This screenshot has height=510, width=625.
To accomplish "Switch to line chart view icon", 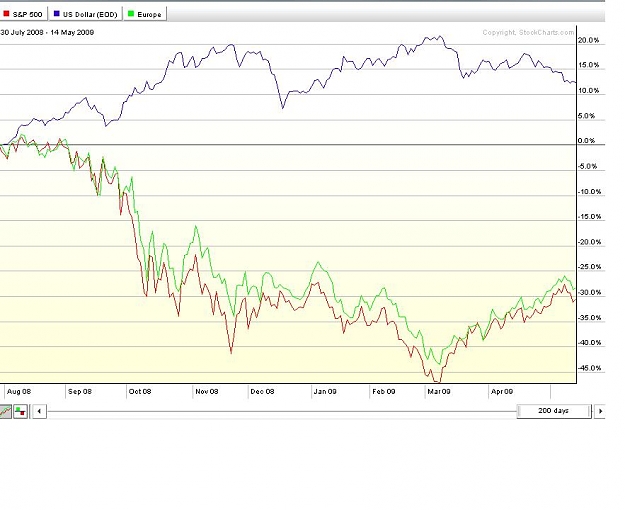I will [6, 411].
